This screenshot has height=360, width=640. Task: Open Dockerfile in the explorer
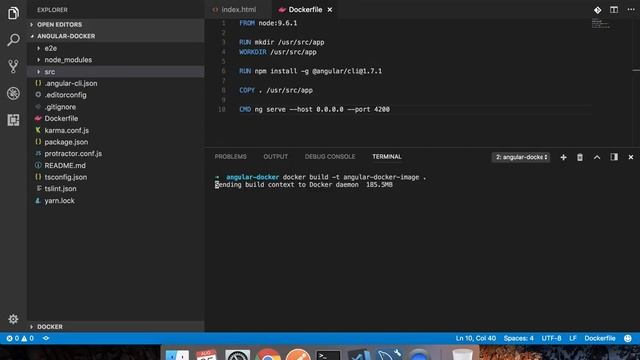tap(116, 119)
